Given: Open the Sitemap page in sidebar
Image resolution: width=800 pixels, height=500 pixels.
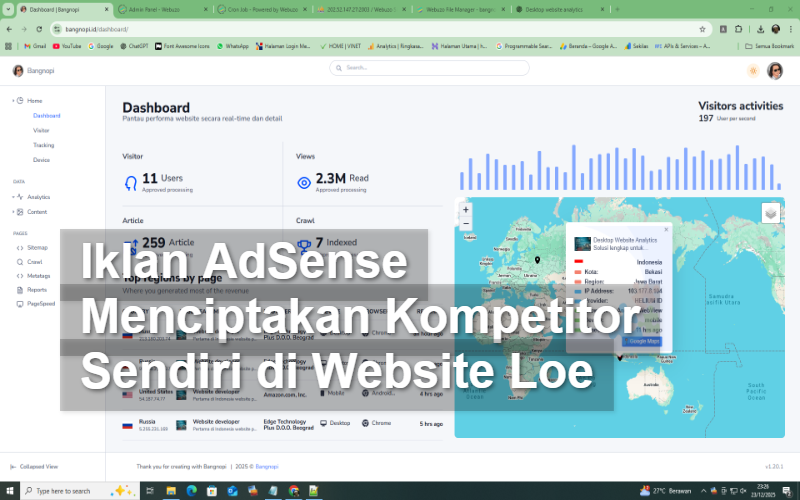Looking at the screenshot, I should [37, 247].
